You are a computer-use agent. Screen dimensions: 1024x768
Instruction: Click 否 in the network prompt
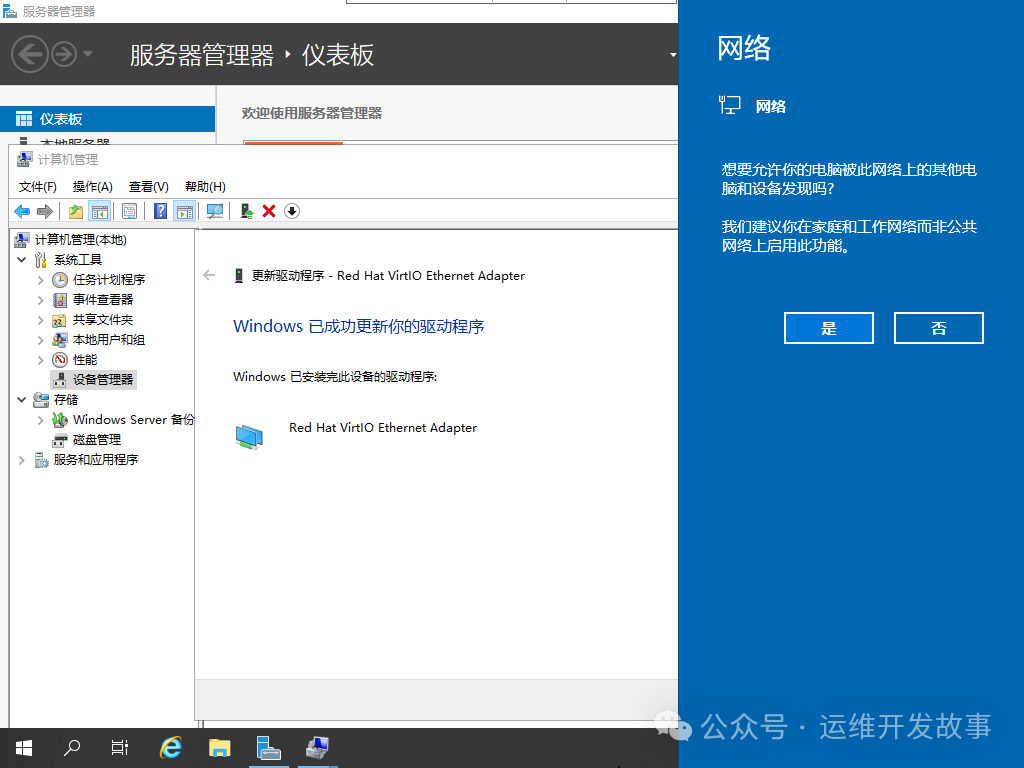click(x=938, y=327)
